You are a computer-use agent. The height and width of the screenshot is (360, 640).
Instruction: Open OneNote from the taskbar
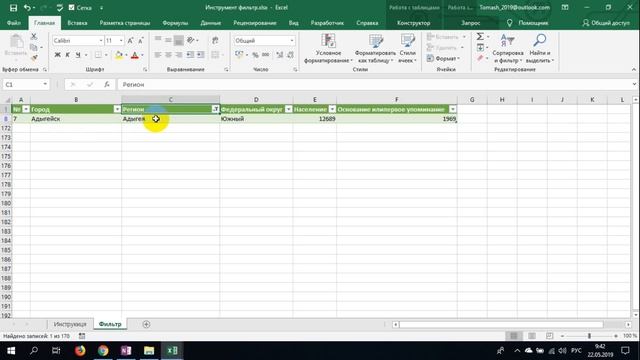coord(126,351)
